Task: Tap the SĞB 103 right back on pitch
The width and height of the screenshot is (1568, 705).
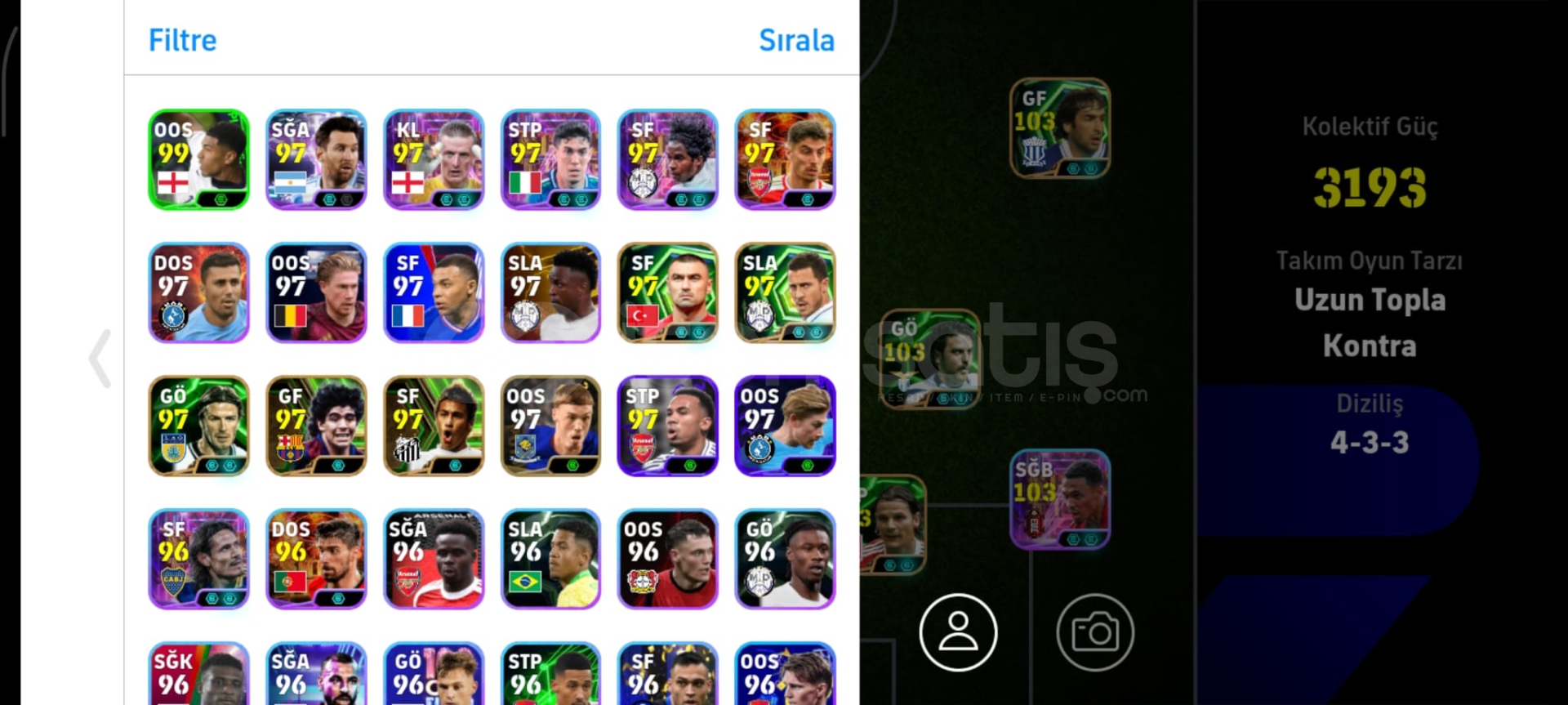Action: pos(1060,499)
